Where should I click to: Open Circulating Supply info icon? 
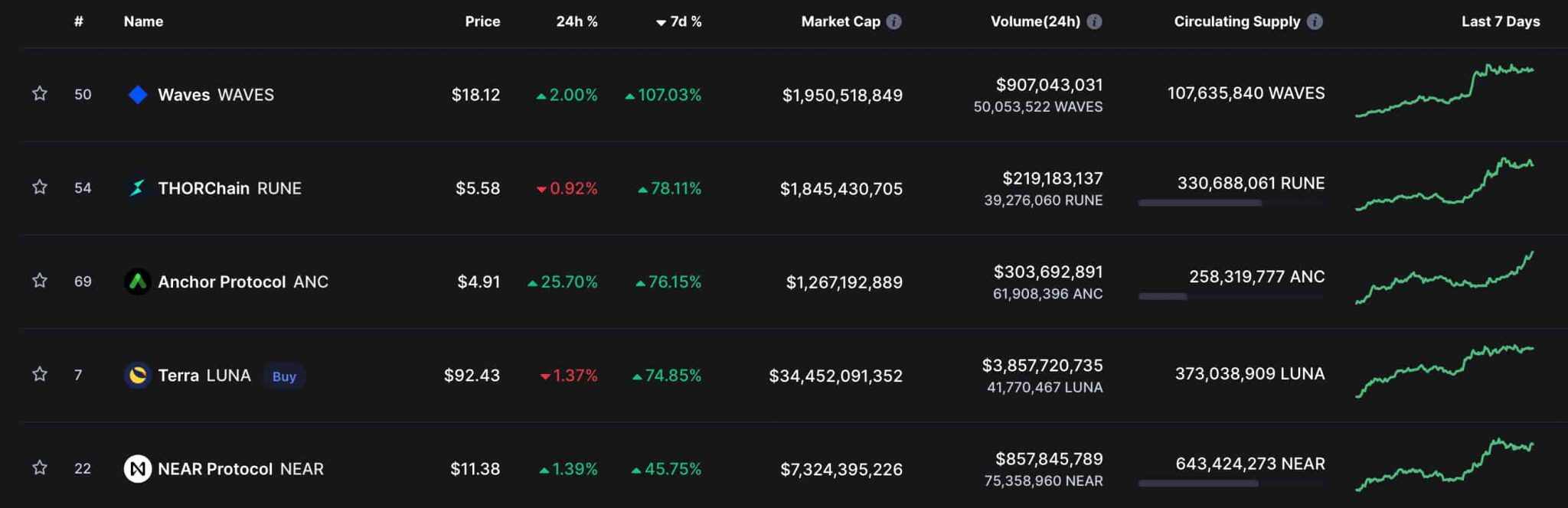point(1315,21)
